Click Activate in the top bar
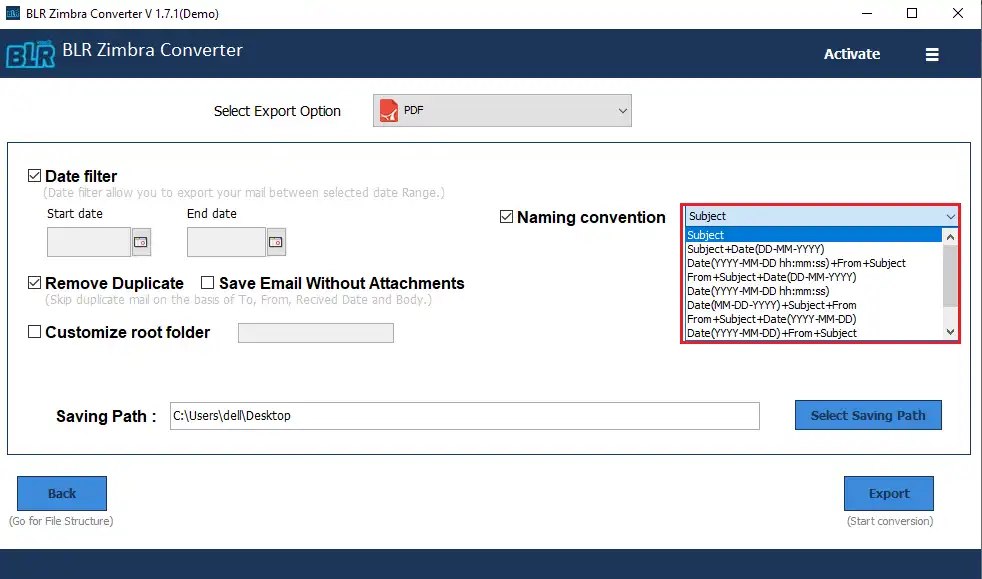The width and height of the screenshot is (982, 579). [x=851, y=54]
